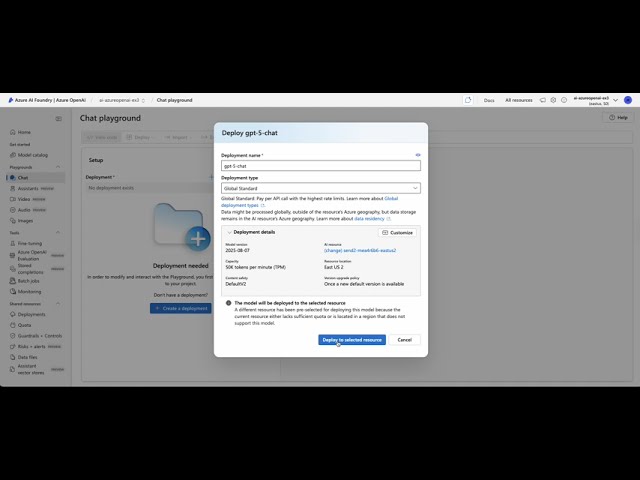Screen dimensions: 640x480
Task: Collapse the Playgrounds section
Action: 58,167
